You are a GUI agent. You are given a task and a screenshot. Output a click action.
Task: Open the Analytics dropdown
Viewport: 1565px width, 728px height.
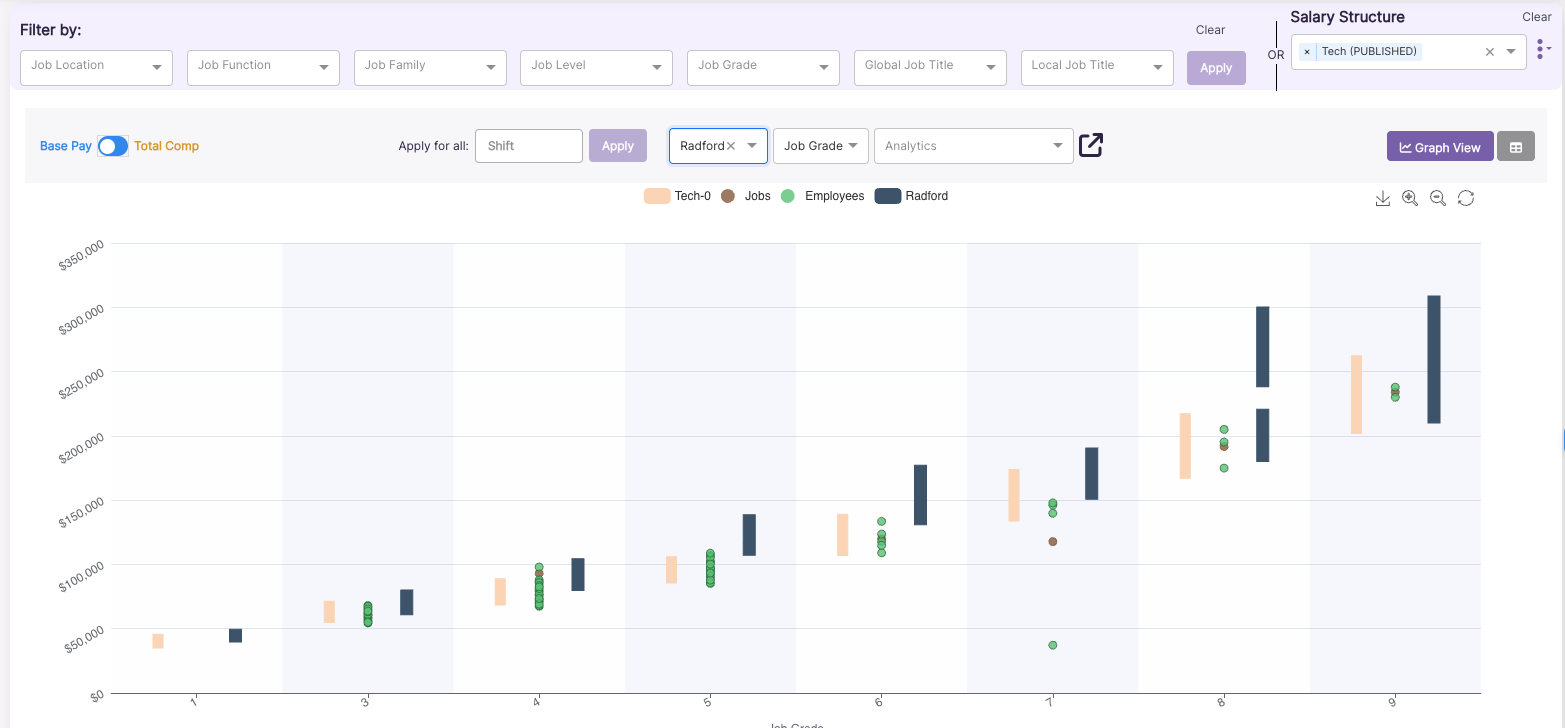pyautogui.click(x=972, y=145)
